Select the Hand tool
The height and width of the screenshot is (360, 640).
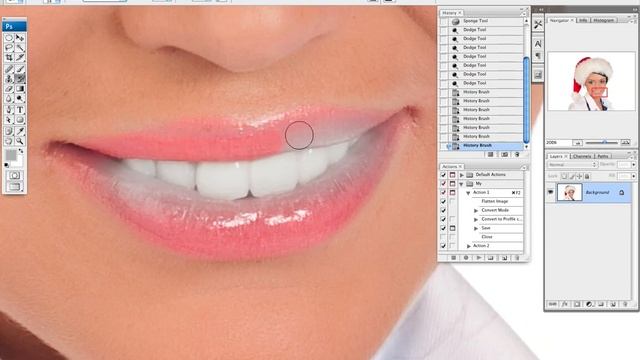tap(9, 141)
